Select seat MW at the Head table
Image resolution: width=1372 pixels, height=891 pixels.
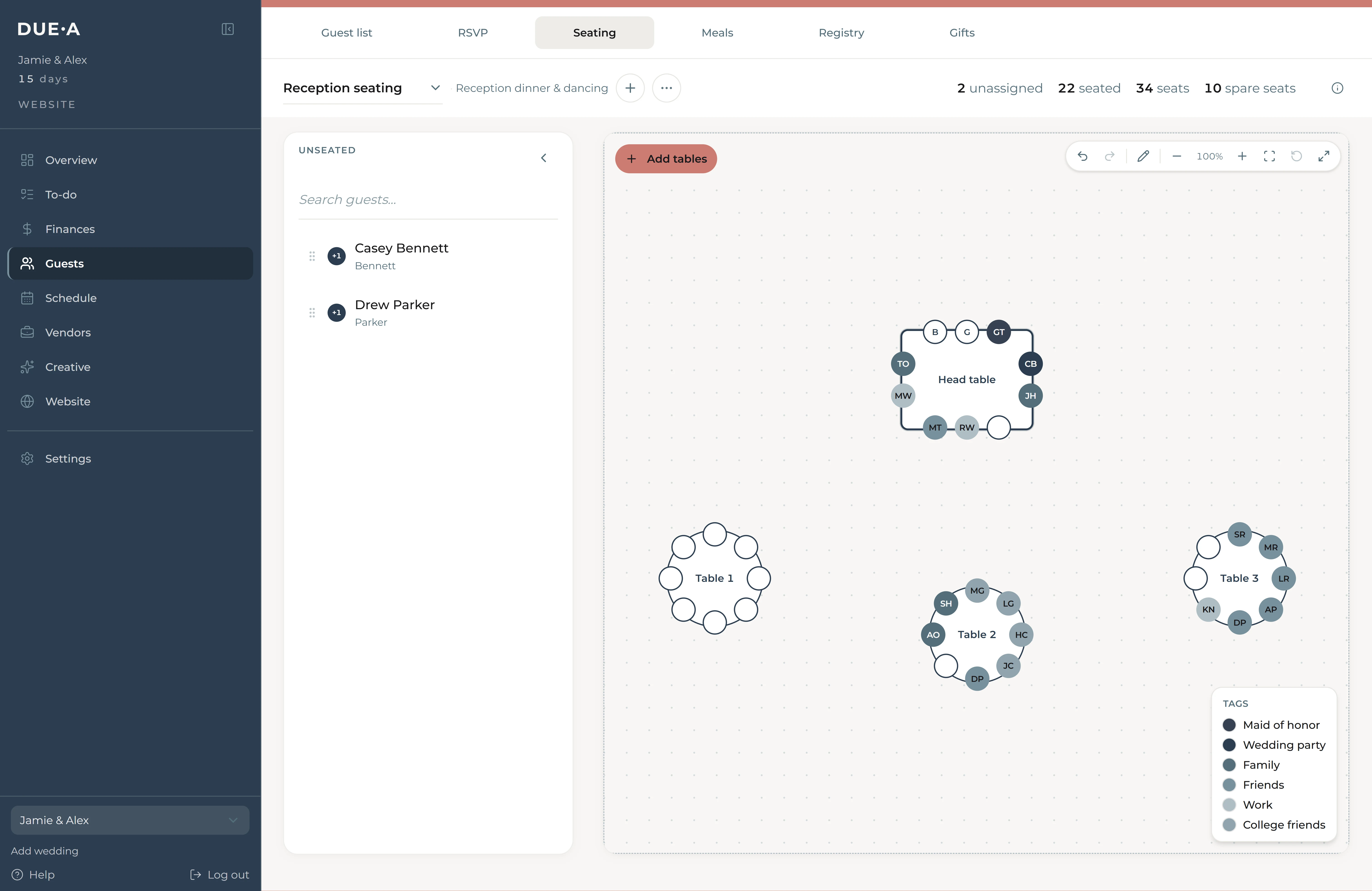tap(903, 395)
